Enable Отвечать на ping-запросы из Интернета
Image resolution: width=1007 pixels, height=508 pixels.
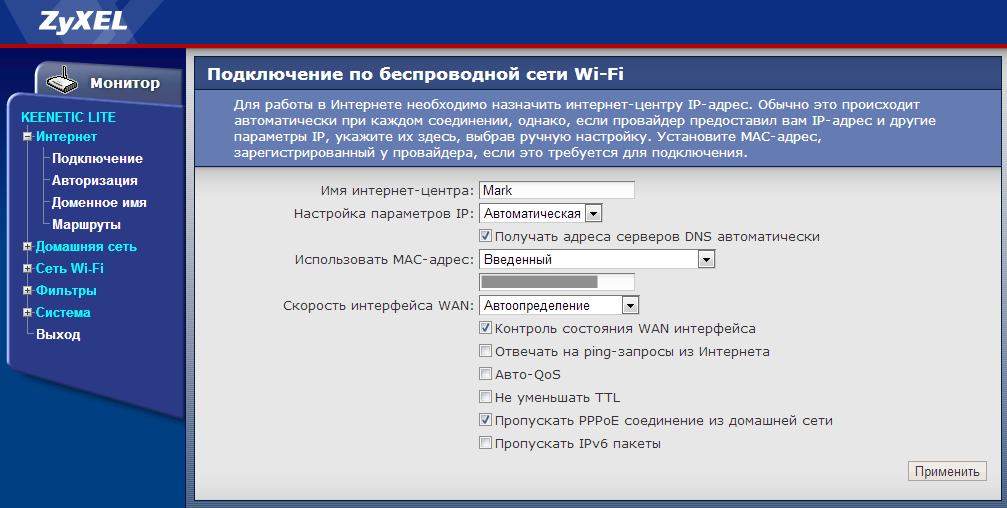pos(485,351)
